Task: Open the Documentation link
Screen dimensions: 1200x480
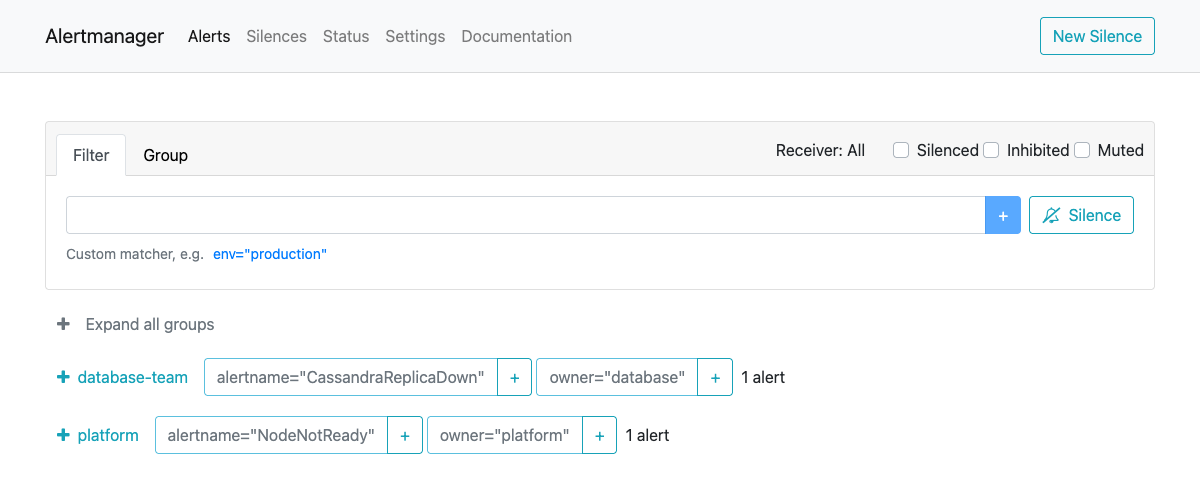Action: point(517,36)
